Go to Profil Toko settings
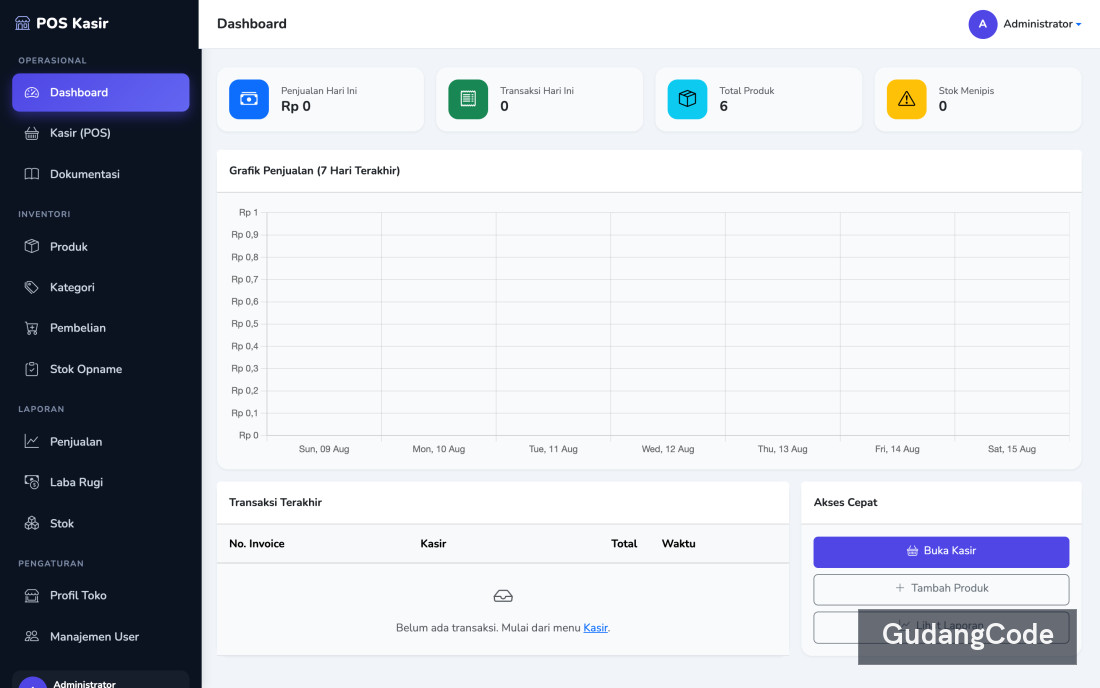The width and height of the screenshot is (1100, 688). click(100, 595)
